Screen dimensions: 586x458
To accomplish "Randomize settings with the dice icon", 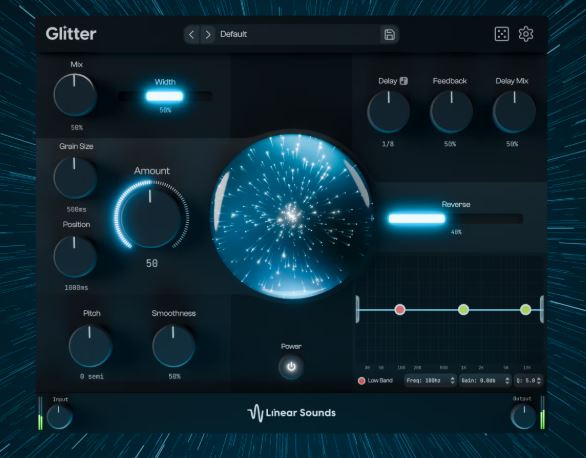I will pyautogui.click(x=502, y=34).
